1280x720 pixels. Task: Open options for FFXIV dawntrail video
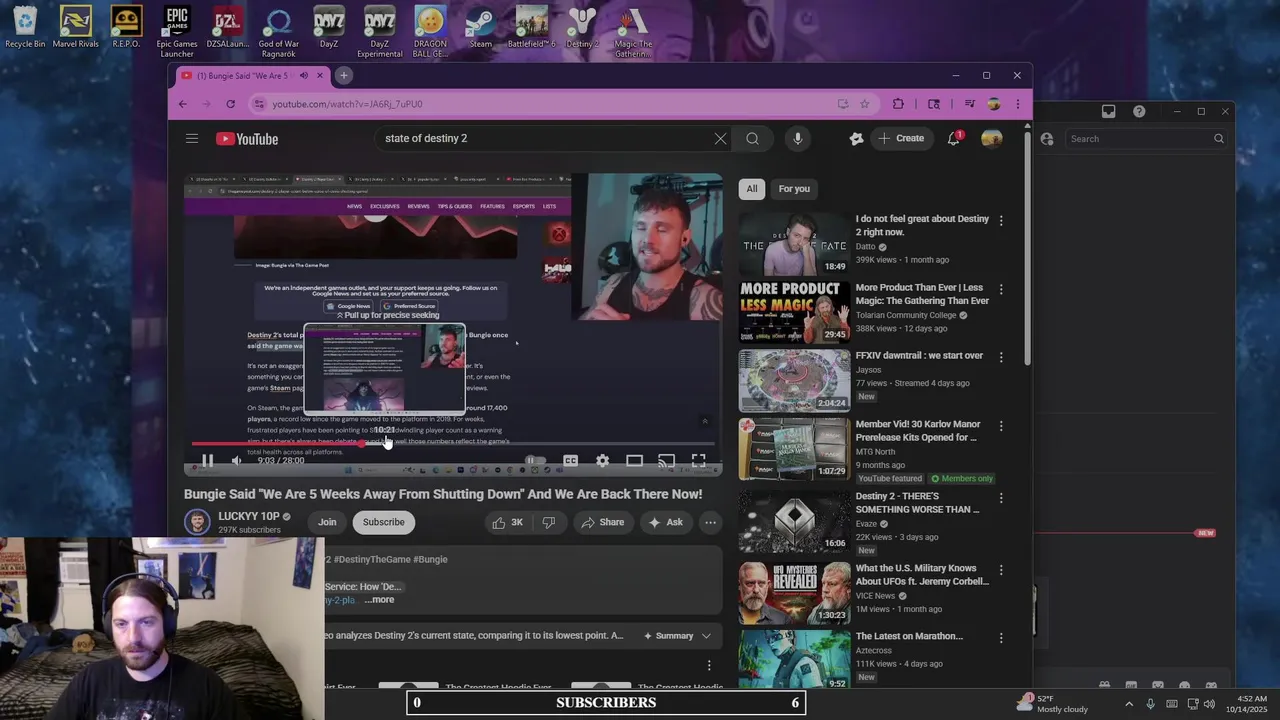[x=1001, y=357]
